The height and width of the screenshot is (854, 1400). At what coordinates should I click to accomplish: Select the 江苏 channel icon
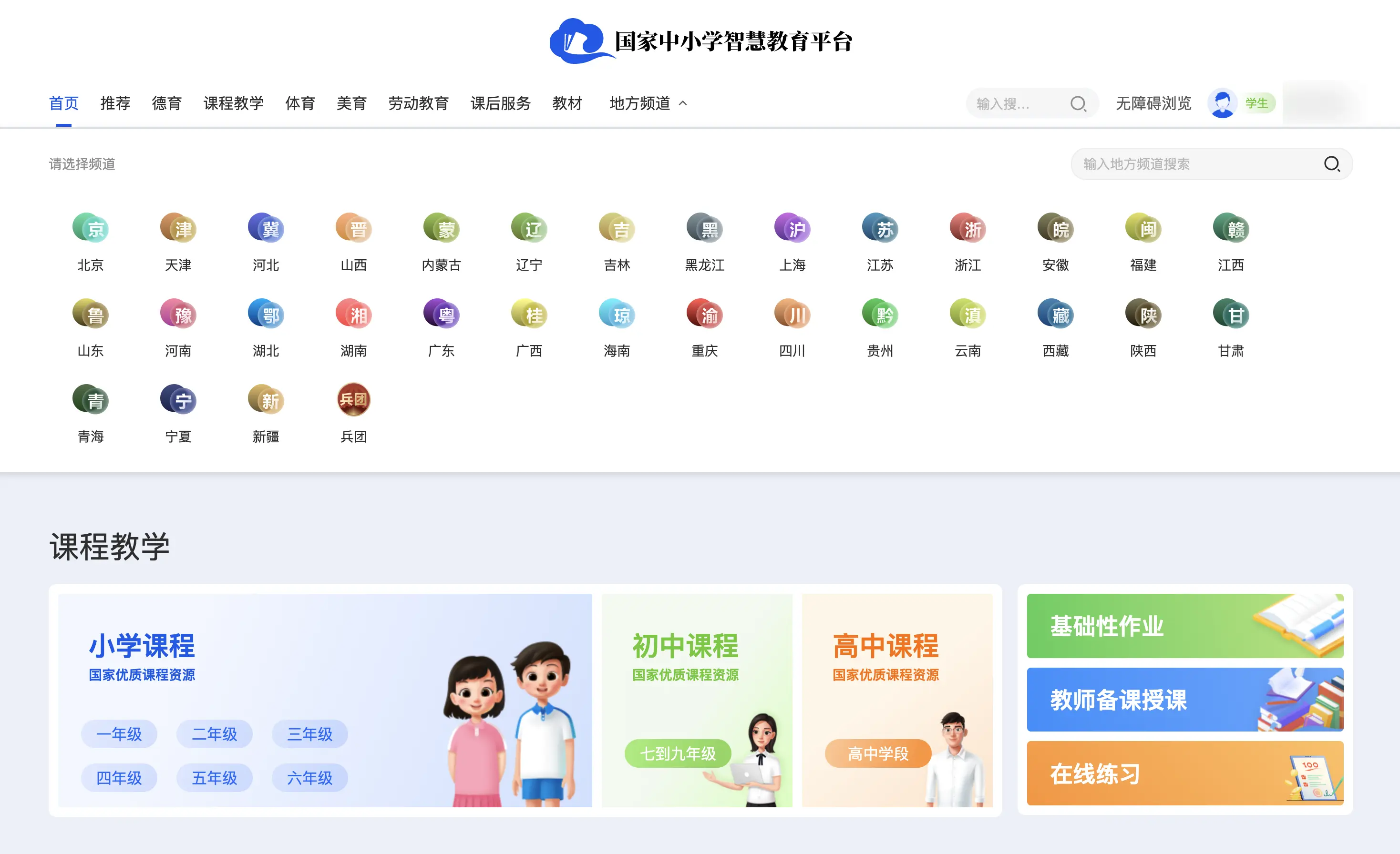pos(880,228)
